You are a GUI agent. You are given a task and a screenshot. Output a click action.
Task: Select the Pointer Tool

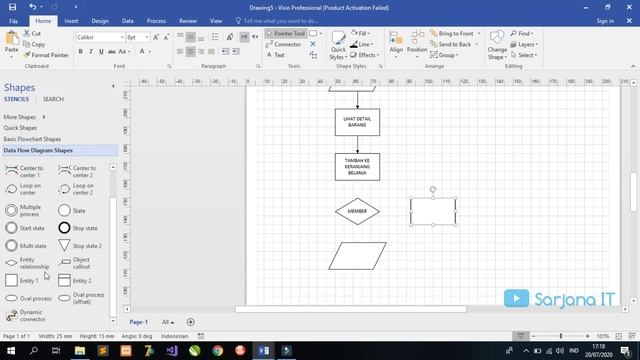[285, 33]
